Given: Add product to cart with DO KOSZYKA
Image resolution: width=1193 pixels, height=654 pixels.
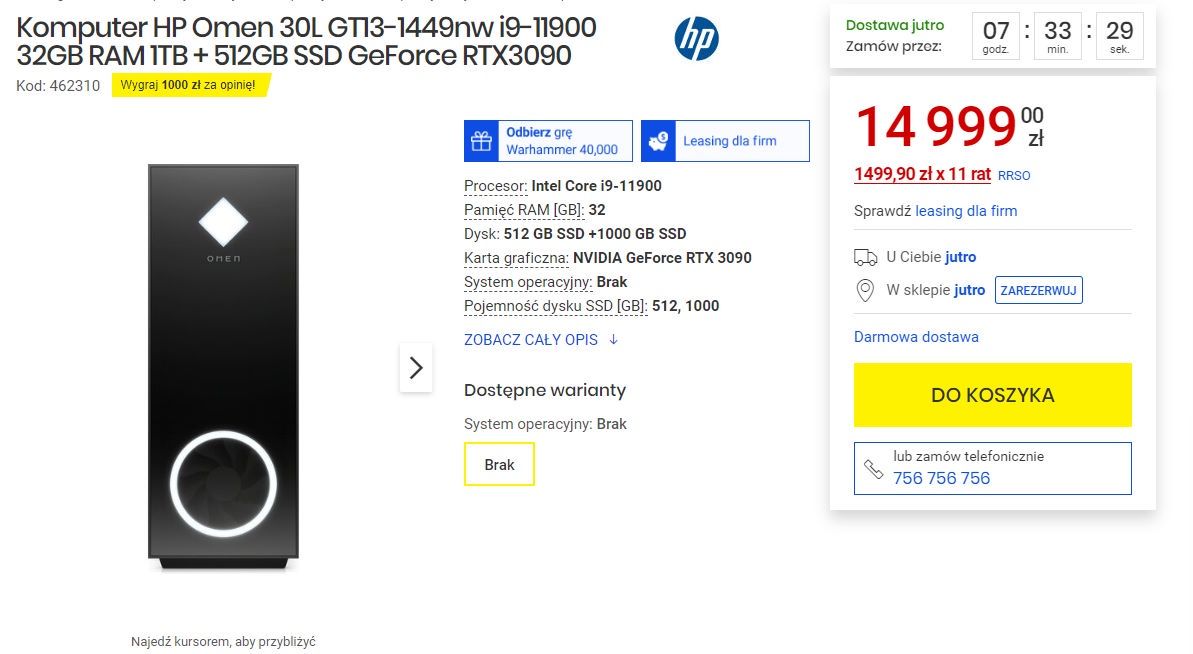Looking at the screenshot, I should point(992,395).
